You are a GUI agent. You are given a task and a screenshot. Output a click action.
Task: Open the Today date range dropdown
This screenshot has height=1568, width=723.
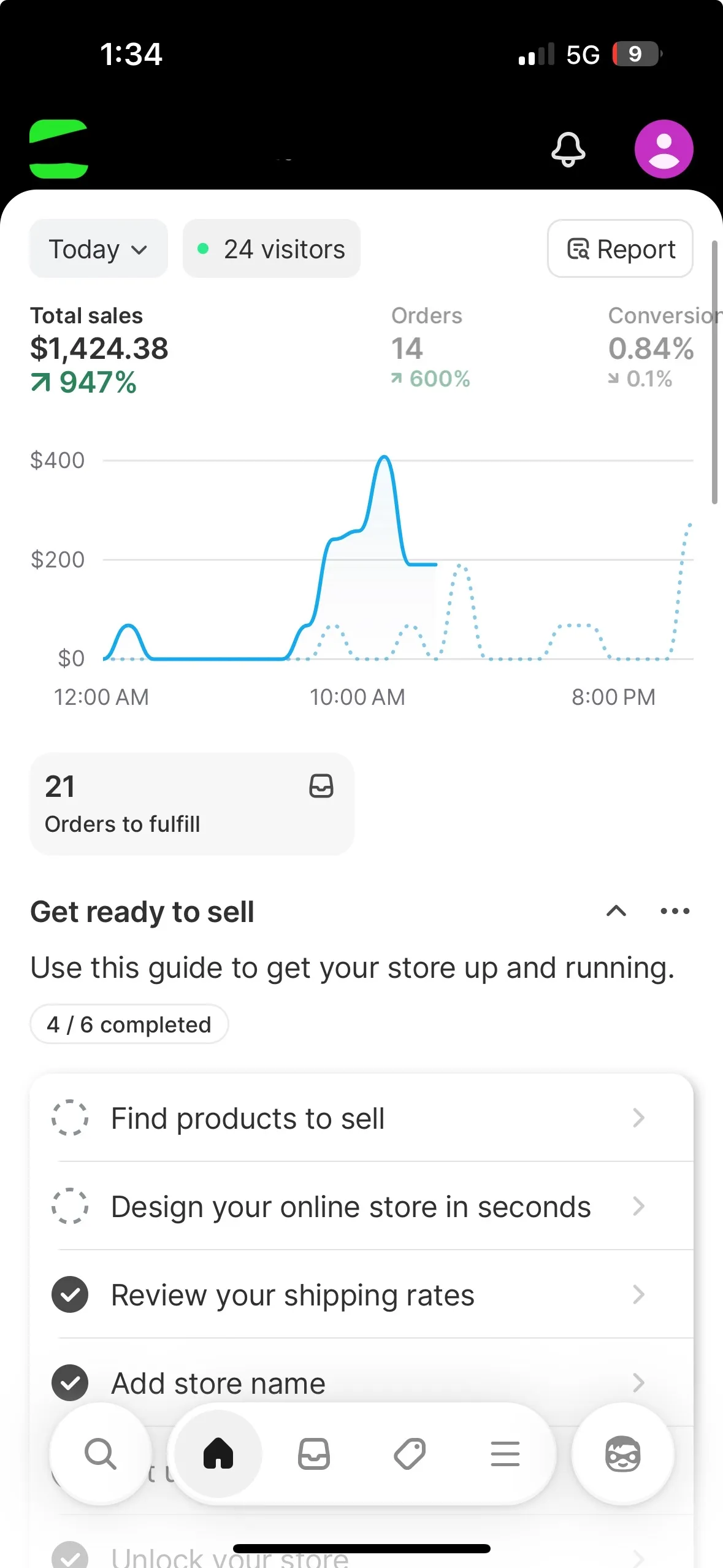(x=98, y=249)
